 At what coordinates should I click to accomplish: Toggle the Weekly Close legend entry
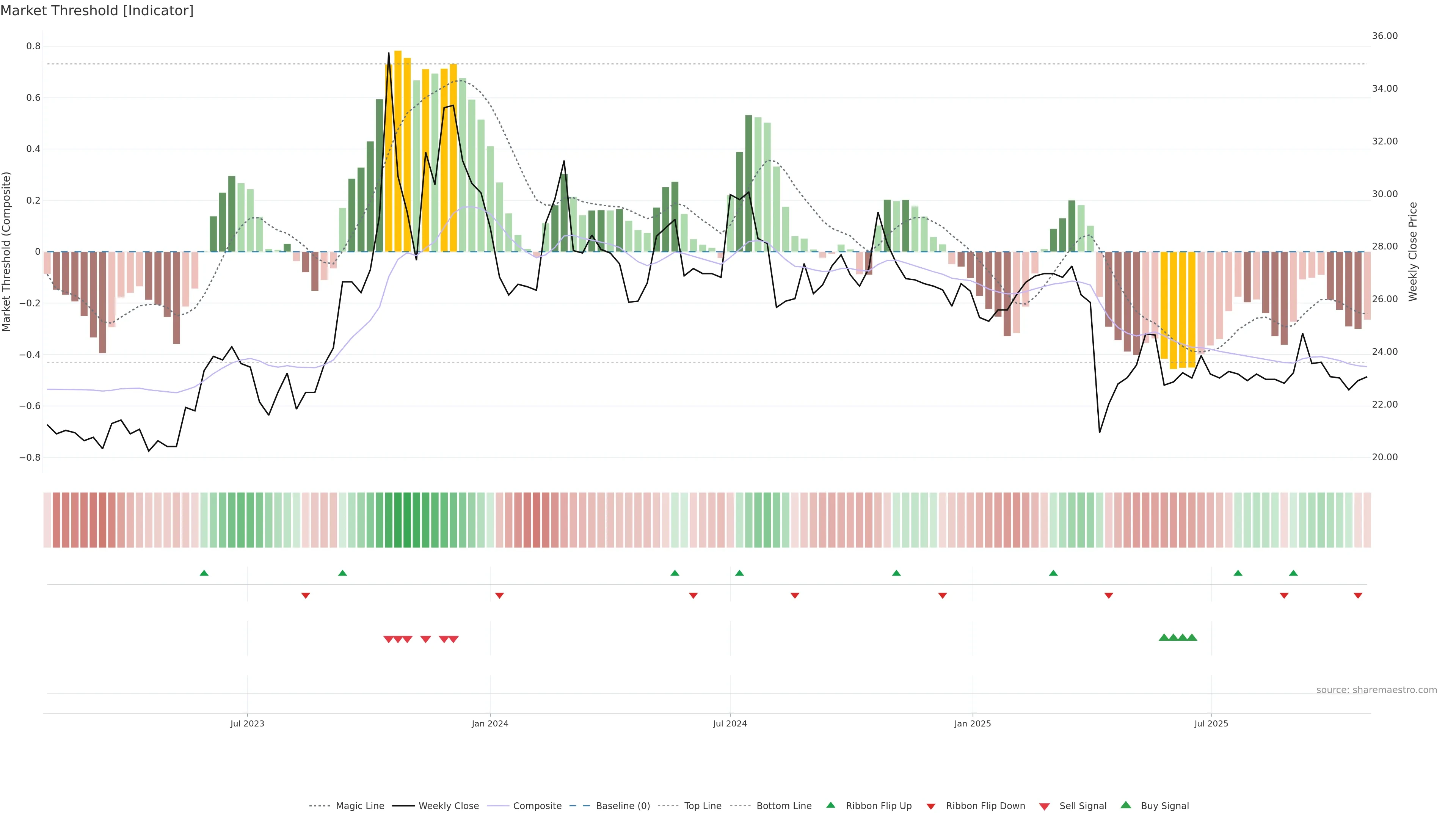pyautogui.click(x=448, y=806)
